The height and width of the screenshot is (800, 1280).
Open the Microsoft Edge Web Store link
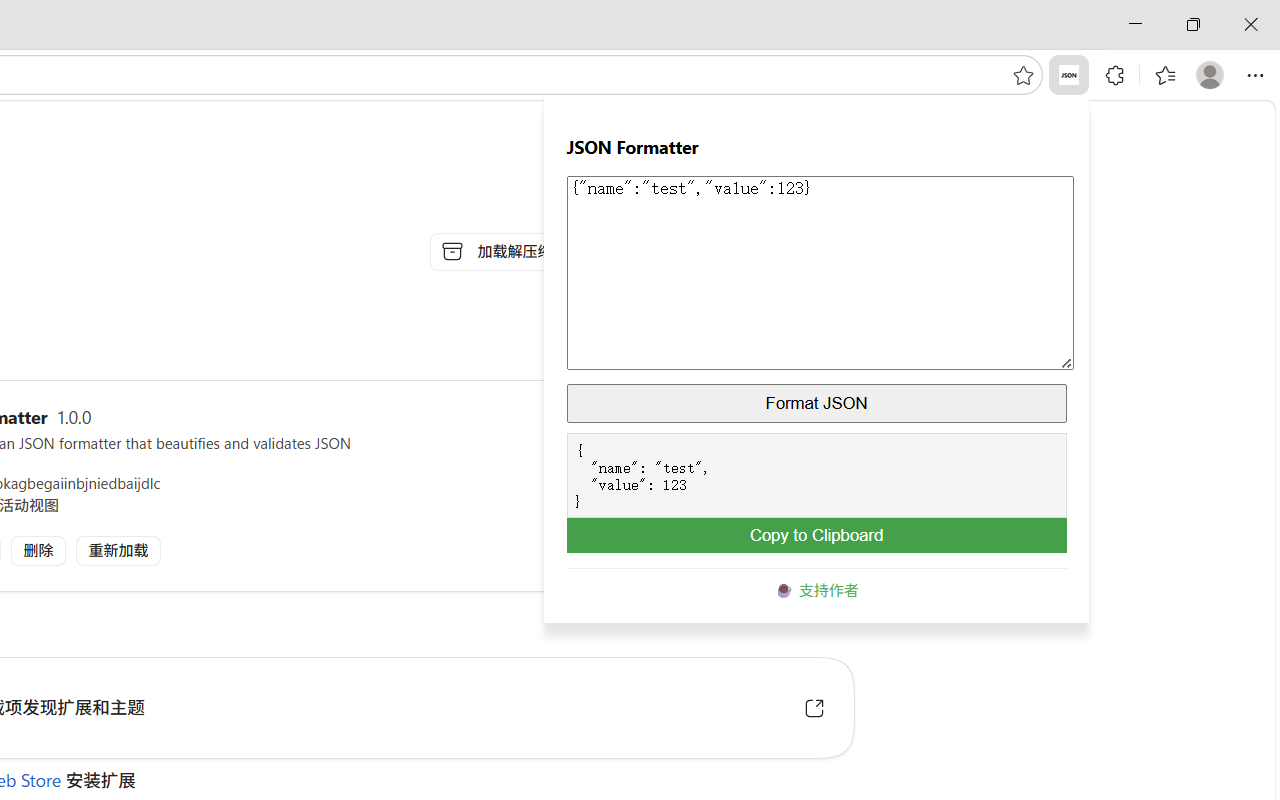[29, 780]
